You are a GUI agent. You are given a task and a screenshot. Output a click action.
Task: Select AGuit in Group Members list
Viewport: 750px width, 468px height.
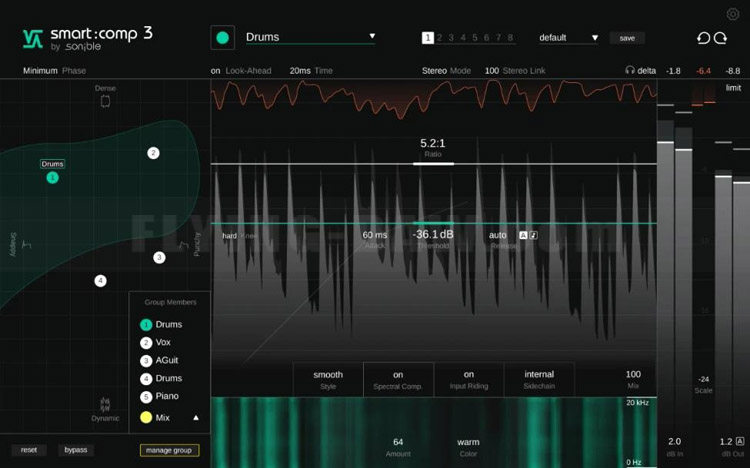coord(159,360)
